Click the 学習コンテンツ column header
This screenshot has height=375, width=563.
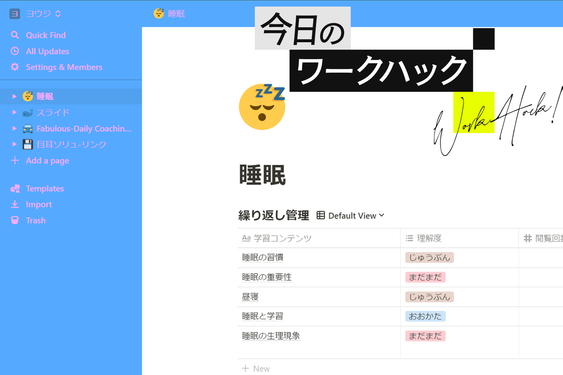(283, 238)
